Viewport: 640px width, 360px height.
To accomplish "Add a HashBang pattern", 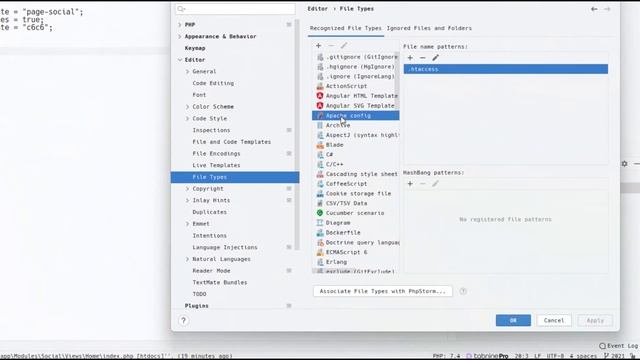I will click(410, 184).
